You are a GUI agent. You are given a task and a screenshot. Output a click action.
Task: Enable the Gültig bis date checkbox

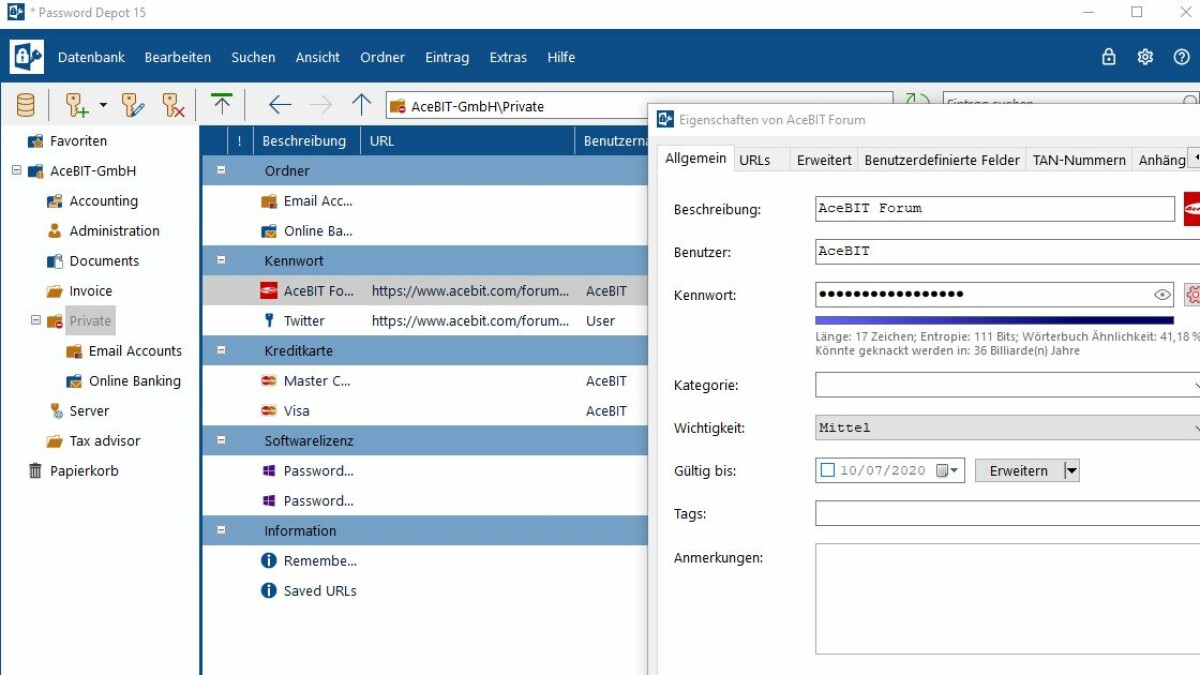(826, 470)
